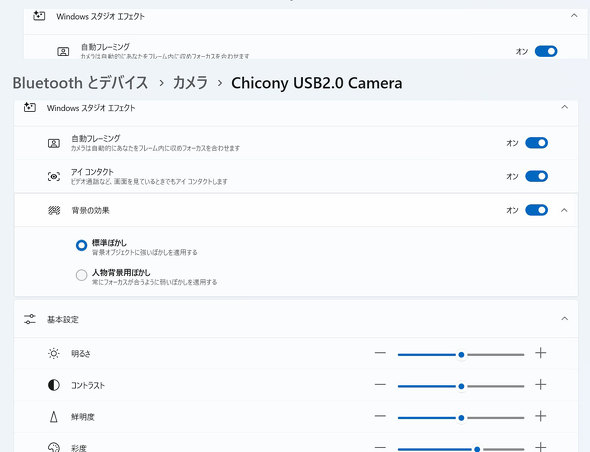Image resolution: width=590 pixels, height=452 pixels.
Task: Click the 明るさ slider track
Action: tap(461, 355)
